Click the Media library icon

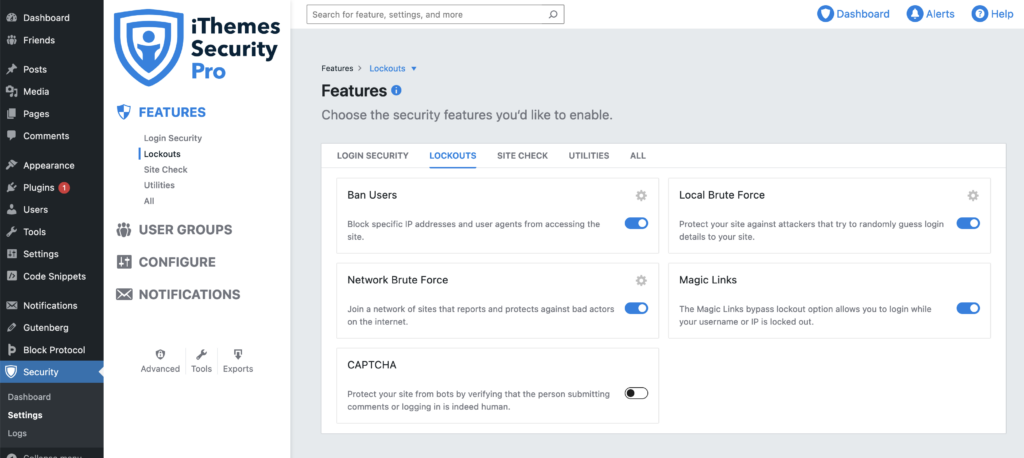click(x=11, y=91)
